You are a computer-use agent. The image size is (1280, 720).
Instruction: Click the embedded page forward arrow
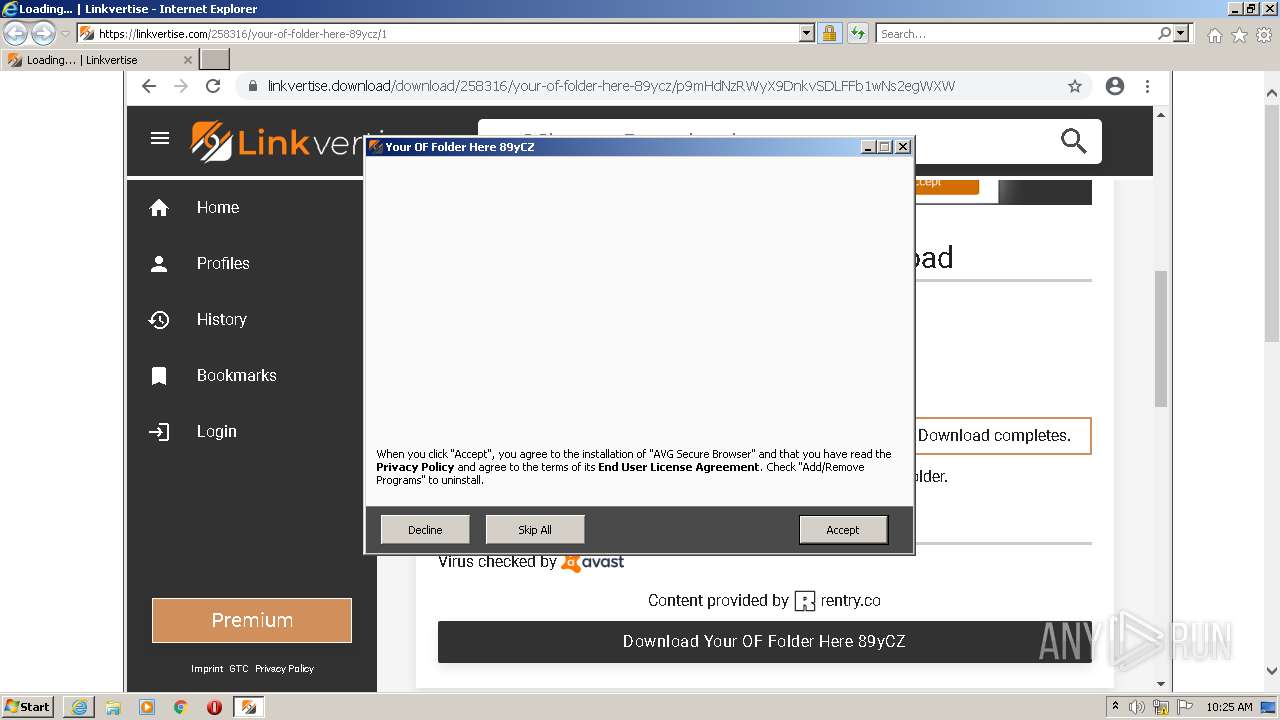coord(181,86)
